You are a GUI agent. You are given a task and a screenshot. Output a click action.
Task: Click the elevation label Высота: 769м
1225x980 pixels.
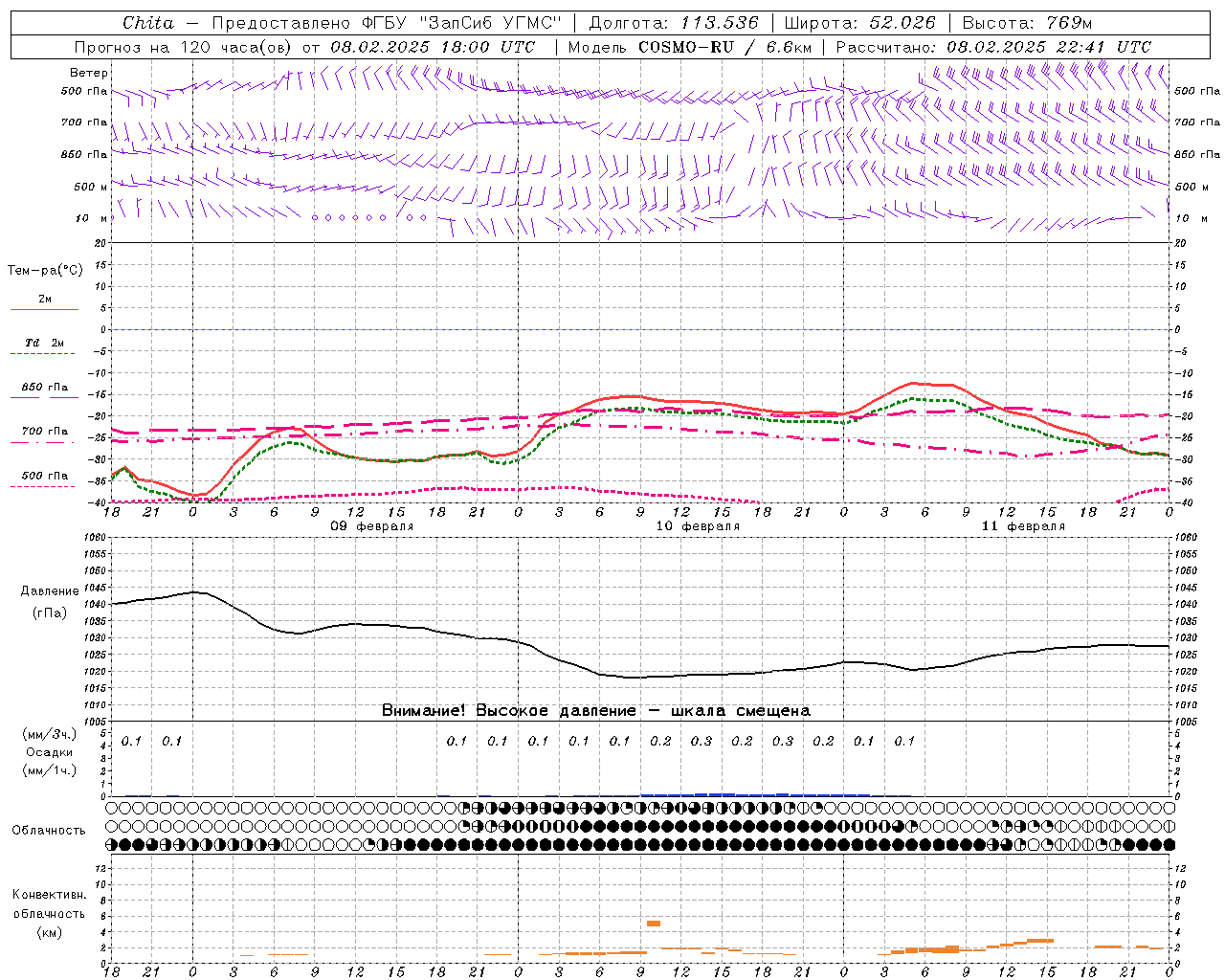point(1027,22)
